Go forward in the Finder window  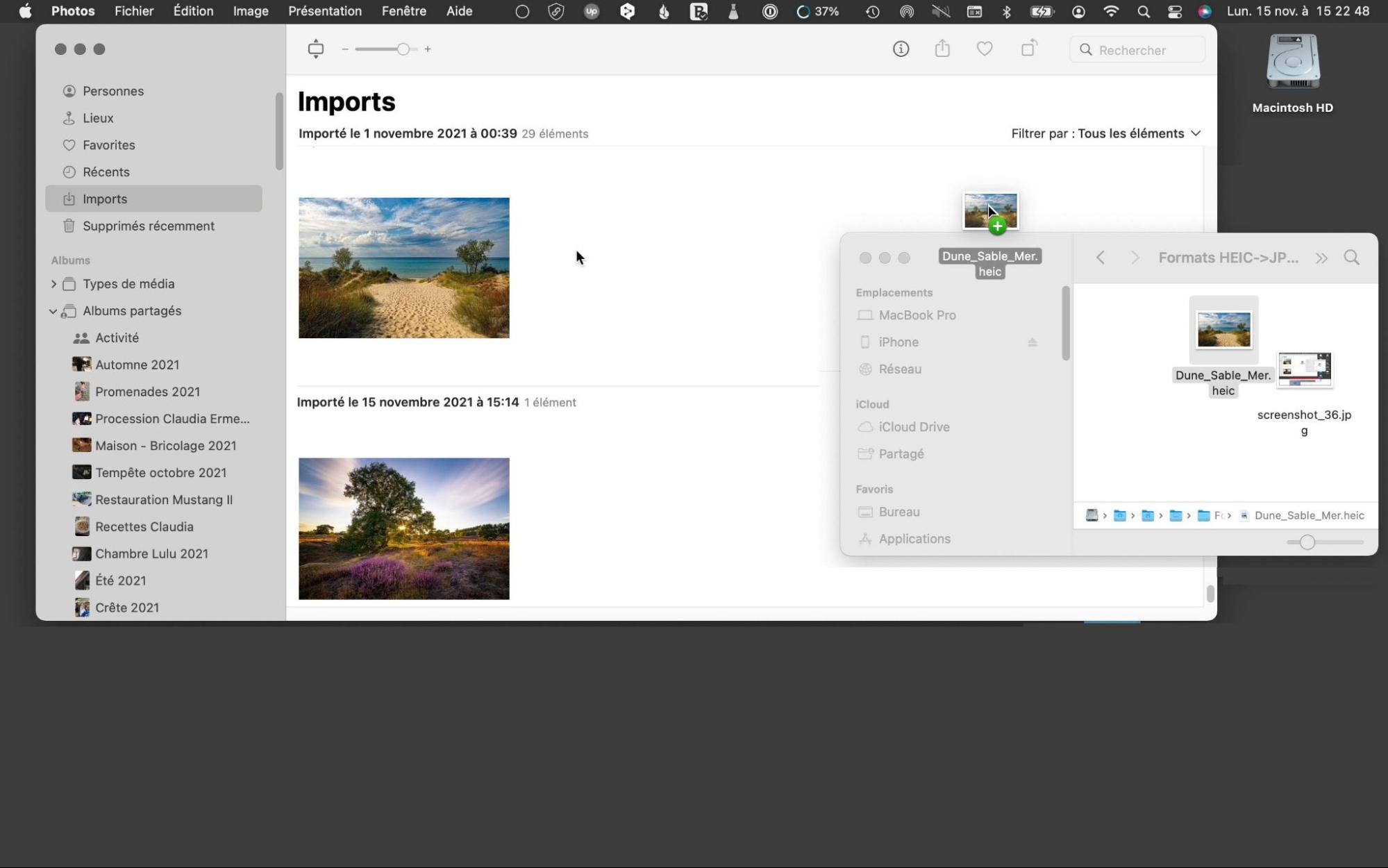coord(1135,258)
